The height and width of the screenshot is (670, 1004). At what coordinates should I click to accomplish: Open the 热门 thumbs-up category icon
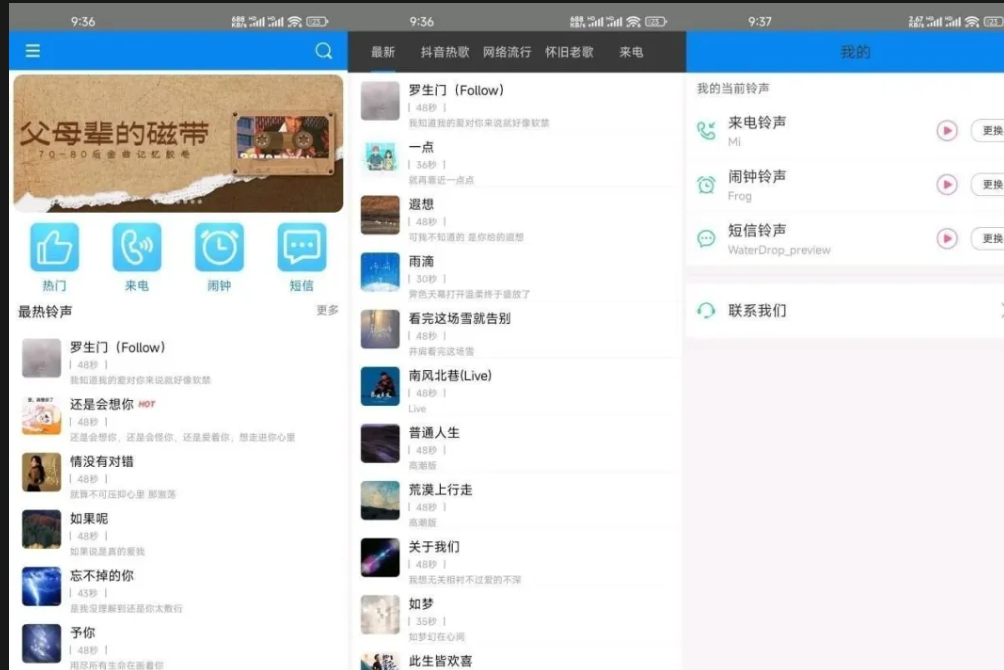tap(54, 247)
